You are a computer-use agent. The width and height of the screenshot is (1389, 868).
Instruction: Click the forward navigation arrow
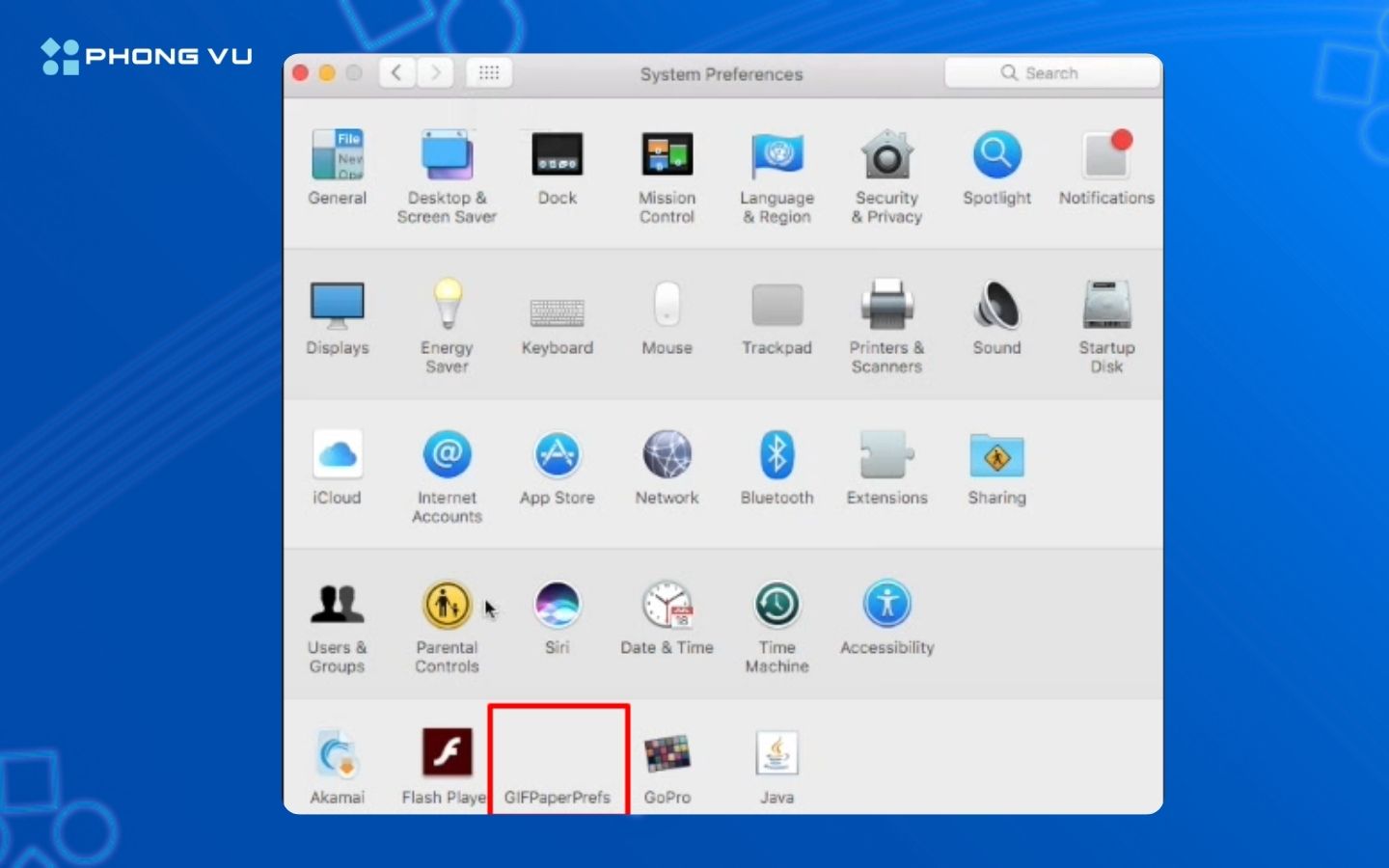[x=436, y=73]
